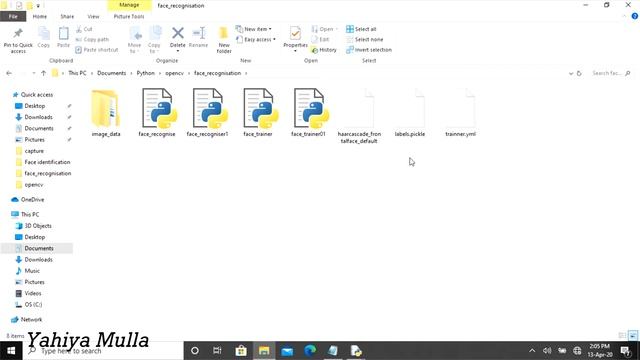Click opencv in the breadcrumb path
The height and width of the screenshot is (360, 640).
pos(175,73)
